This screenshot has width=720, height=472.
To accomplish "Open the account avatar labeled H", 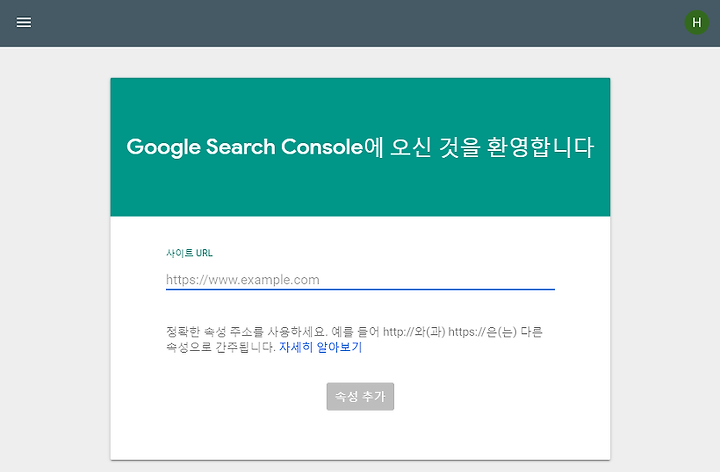I will [697, 22].
